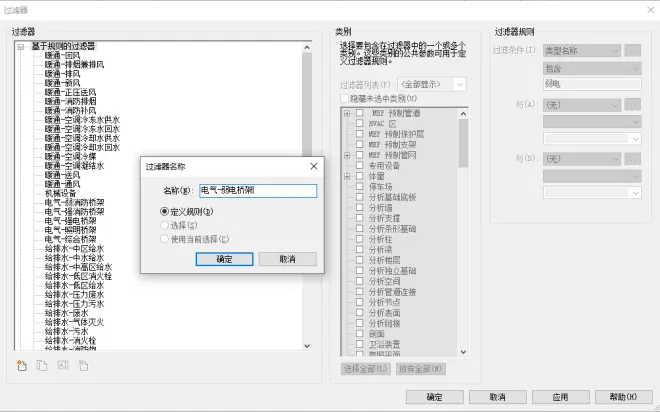Viewport: 660px width, 412px height.
Task: Collapse the 基于规则的过滤器 tree root
Action: point(20,46)
